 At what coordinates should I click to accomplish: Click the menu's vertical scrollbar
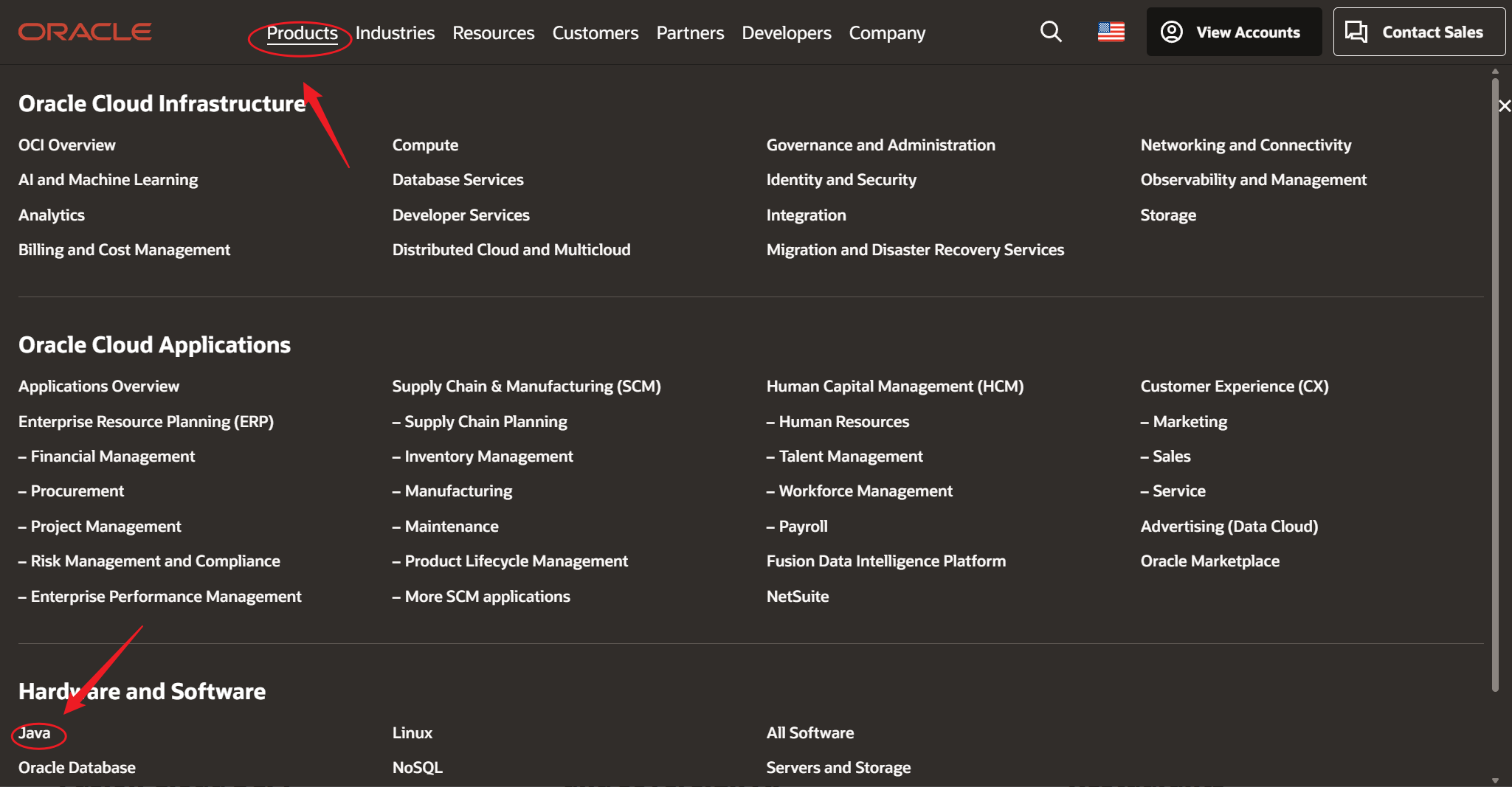point(1495,384)
